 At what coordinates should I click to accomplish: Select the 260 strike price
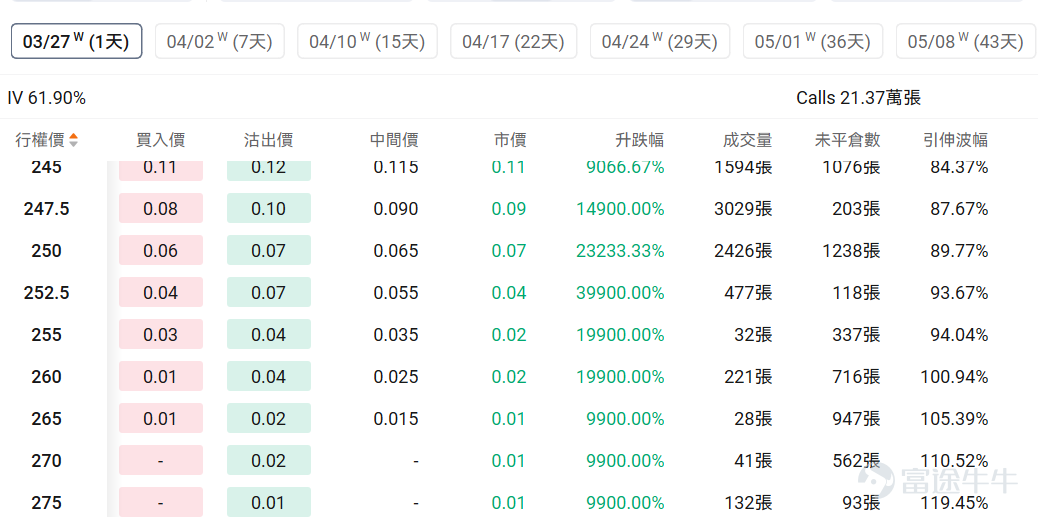click(46, 377)
